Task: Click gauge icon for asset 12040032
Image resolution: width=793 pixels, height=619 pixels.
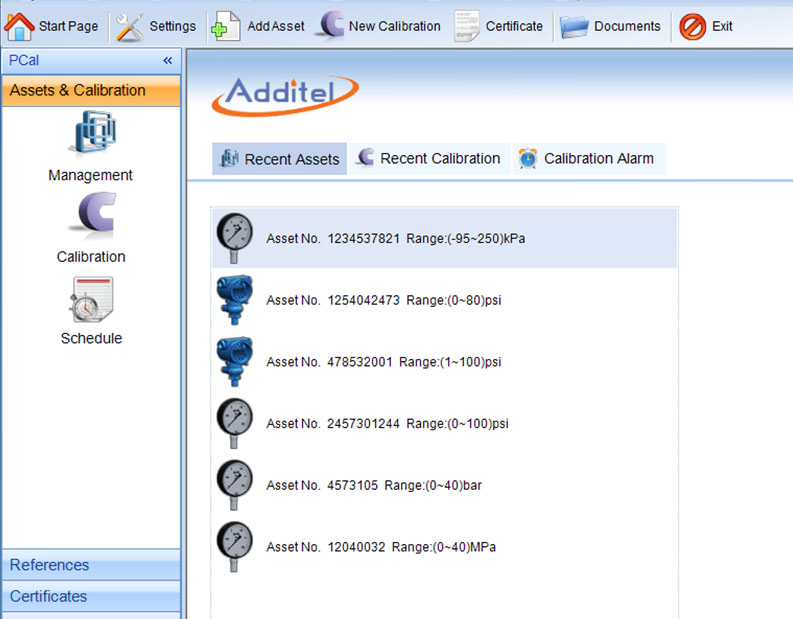Action: 235,547
